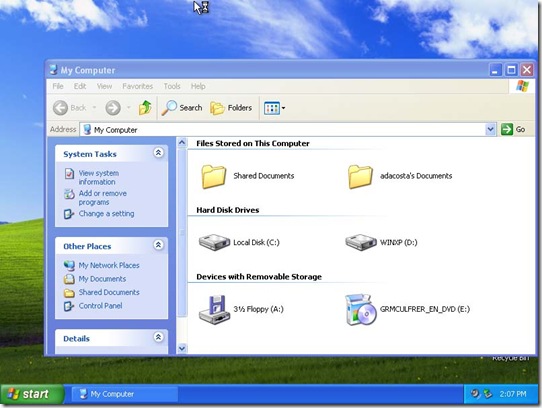Click the task pane scrollbar thumb

tap(182, 232)
